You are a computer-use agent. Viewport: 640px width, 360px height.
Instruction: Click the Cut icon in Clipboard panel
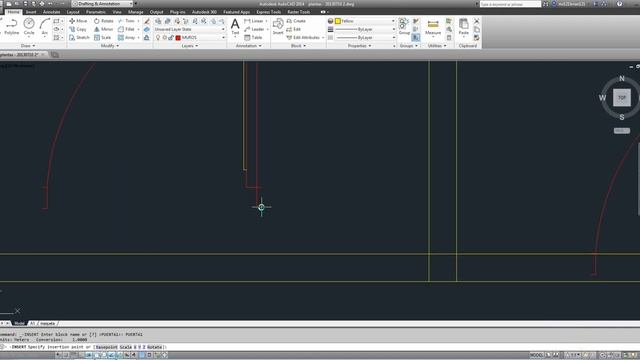coord(476,21)
